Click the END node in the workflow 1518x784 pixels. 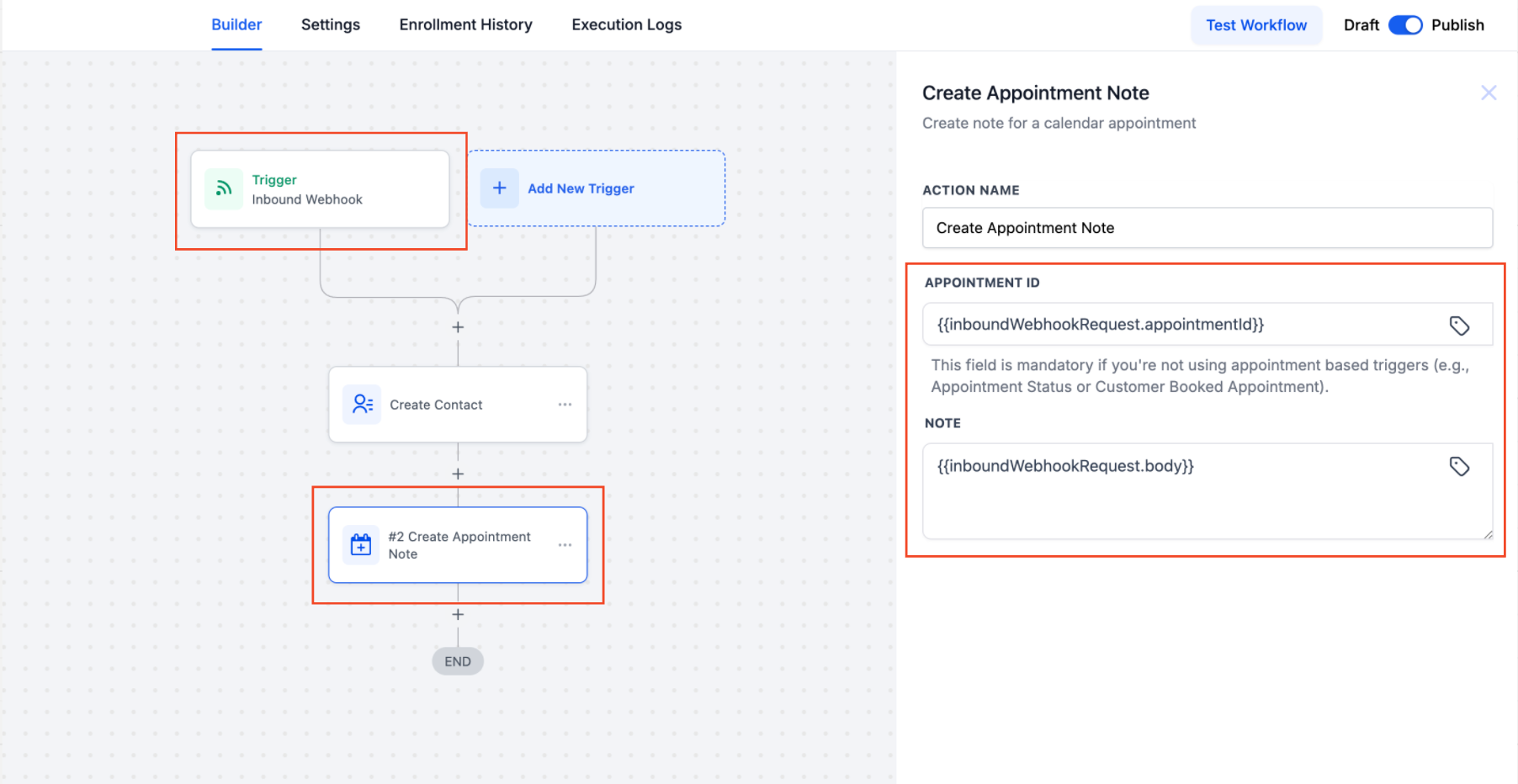click(x=458, y=661)
